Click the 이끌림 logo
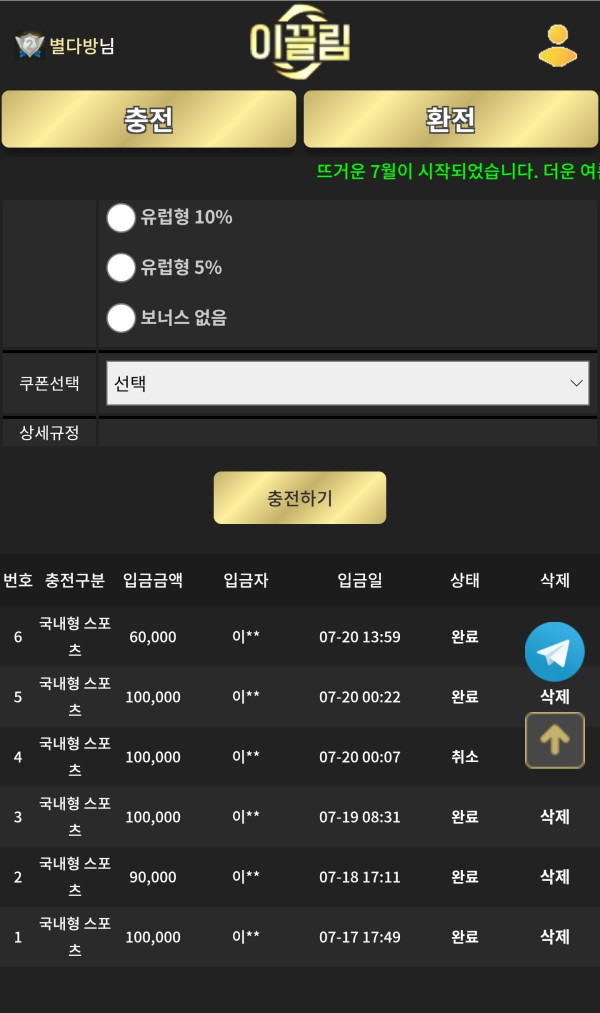600x1013 pixels. (x=300, y=43)
